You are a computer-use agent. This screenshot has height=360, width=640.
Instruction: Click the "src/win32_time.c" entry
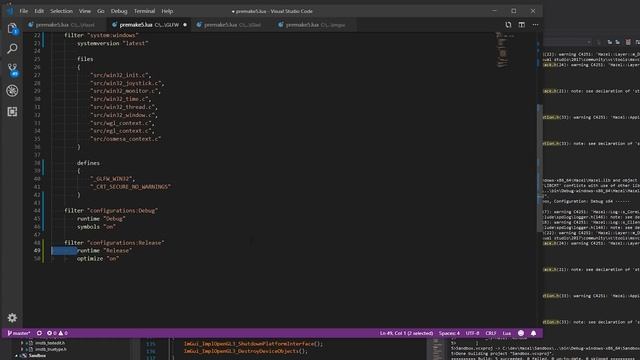pyautogui.click(x=120, y=99)
